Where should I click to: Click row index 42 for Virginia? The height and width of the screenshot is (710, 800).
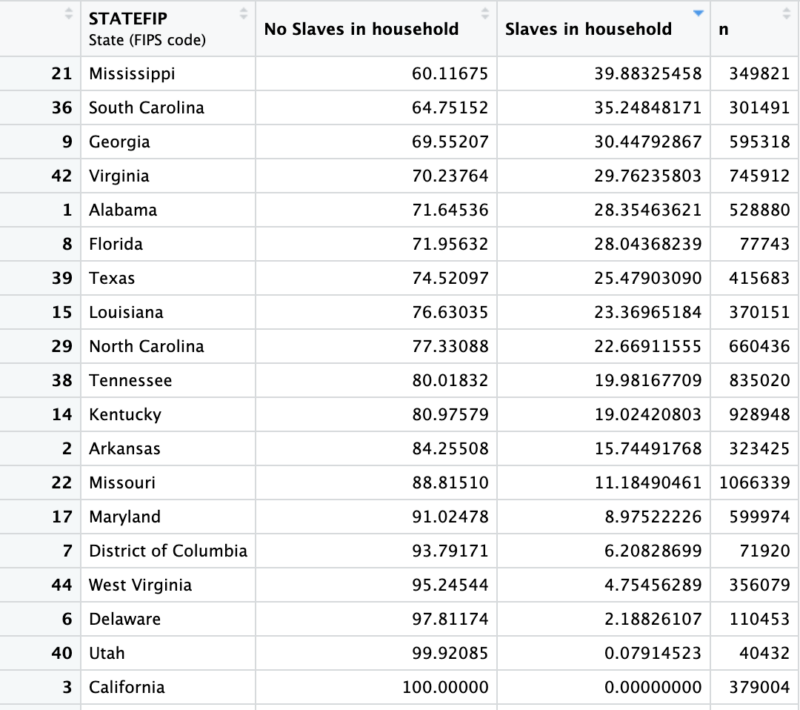62,176
